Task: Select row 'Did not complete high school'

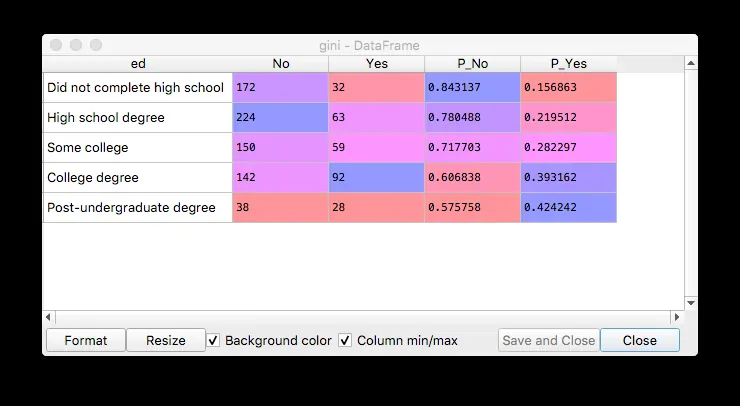Action: point(138,87)
